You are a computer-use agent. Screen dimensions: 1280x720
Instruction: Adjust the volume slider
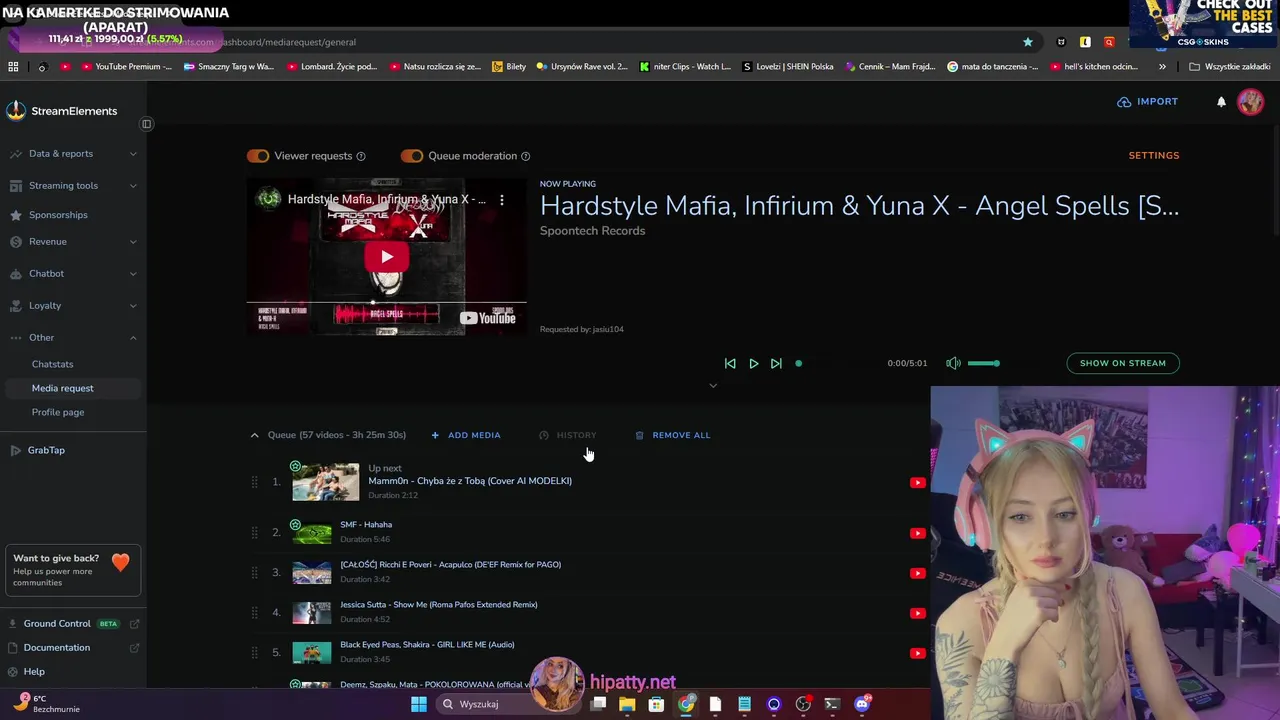click(x=983, y=363)
